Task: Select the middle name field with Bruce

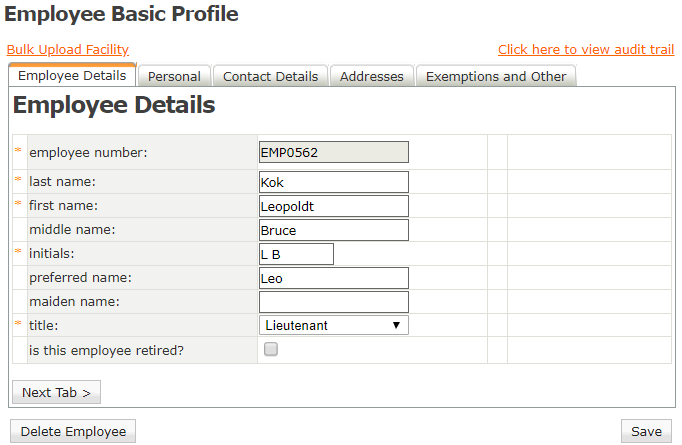Action: [x=334, y=230]
